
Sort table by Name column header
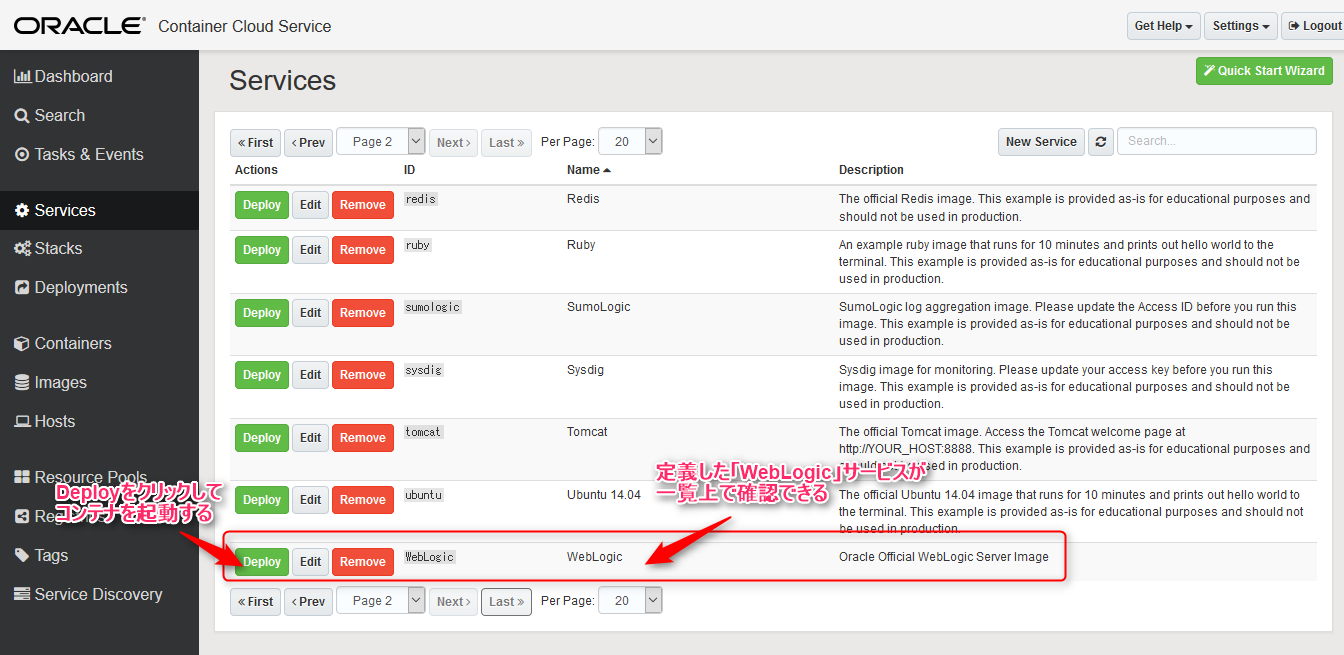pos(588,170)
